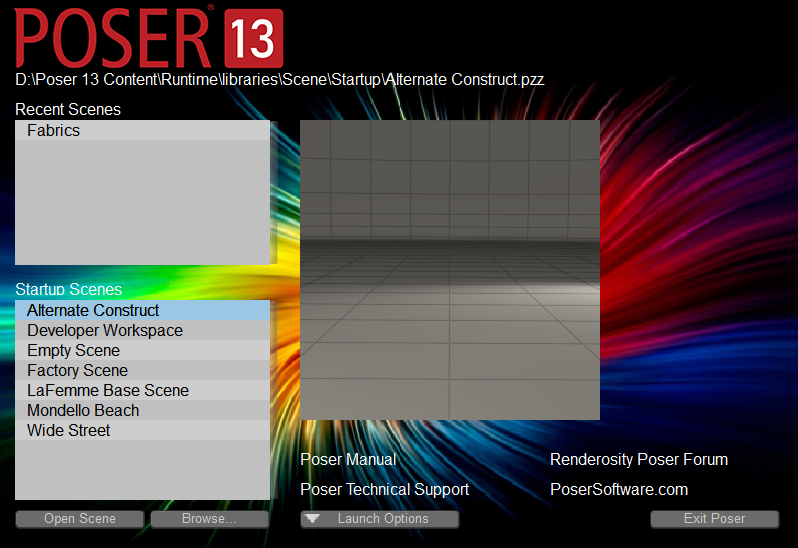798x548 pixels.
Task: Click the Browse... button
Action: pyautogui.click(x=209, y=519)
